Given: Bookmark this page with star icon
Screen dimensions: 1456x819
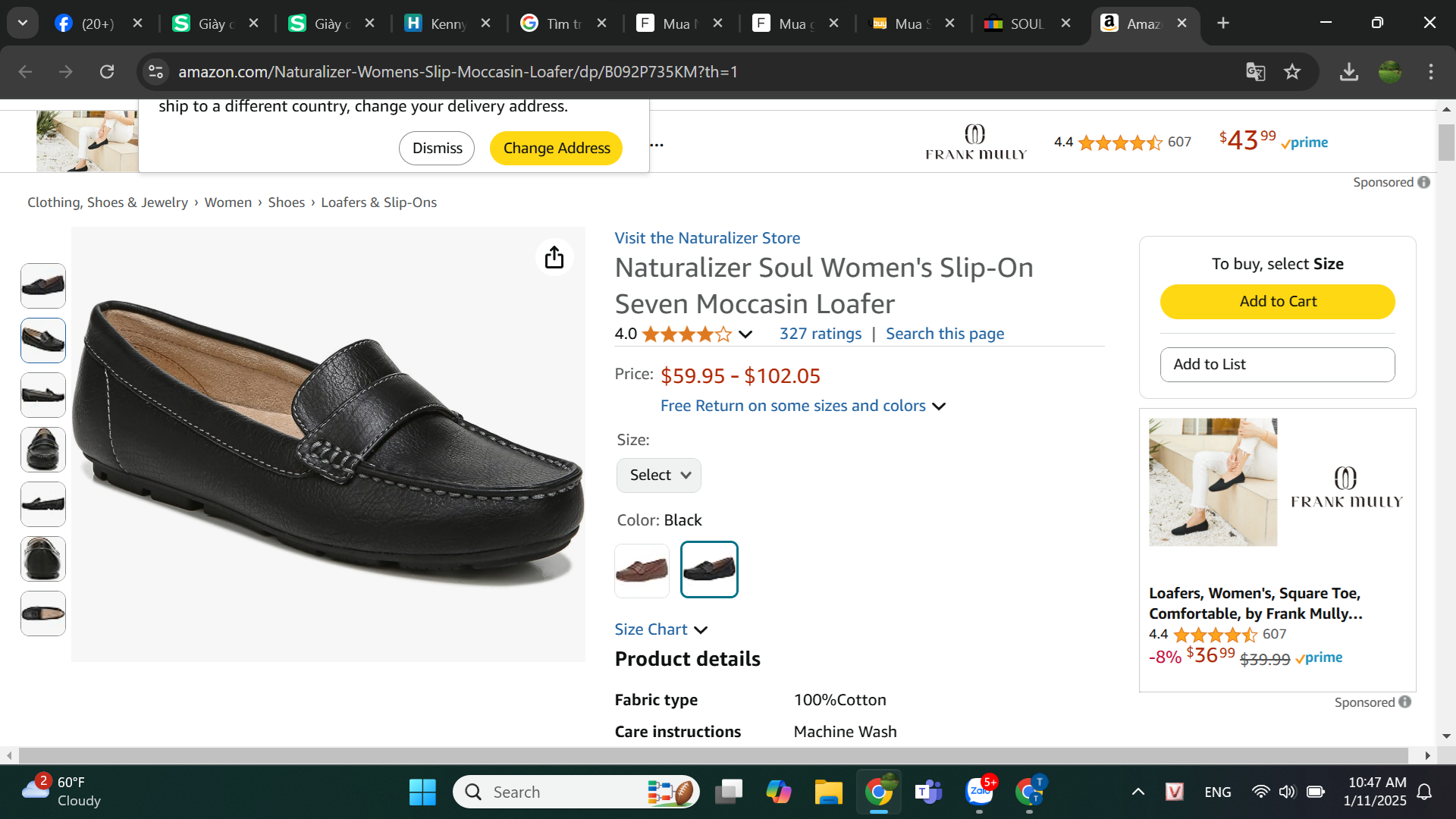Looking at the screenshot, I should tap(1292, 72).
